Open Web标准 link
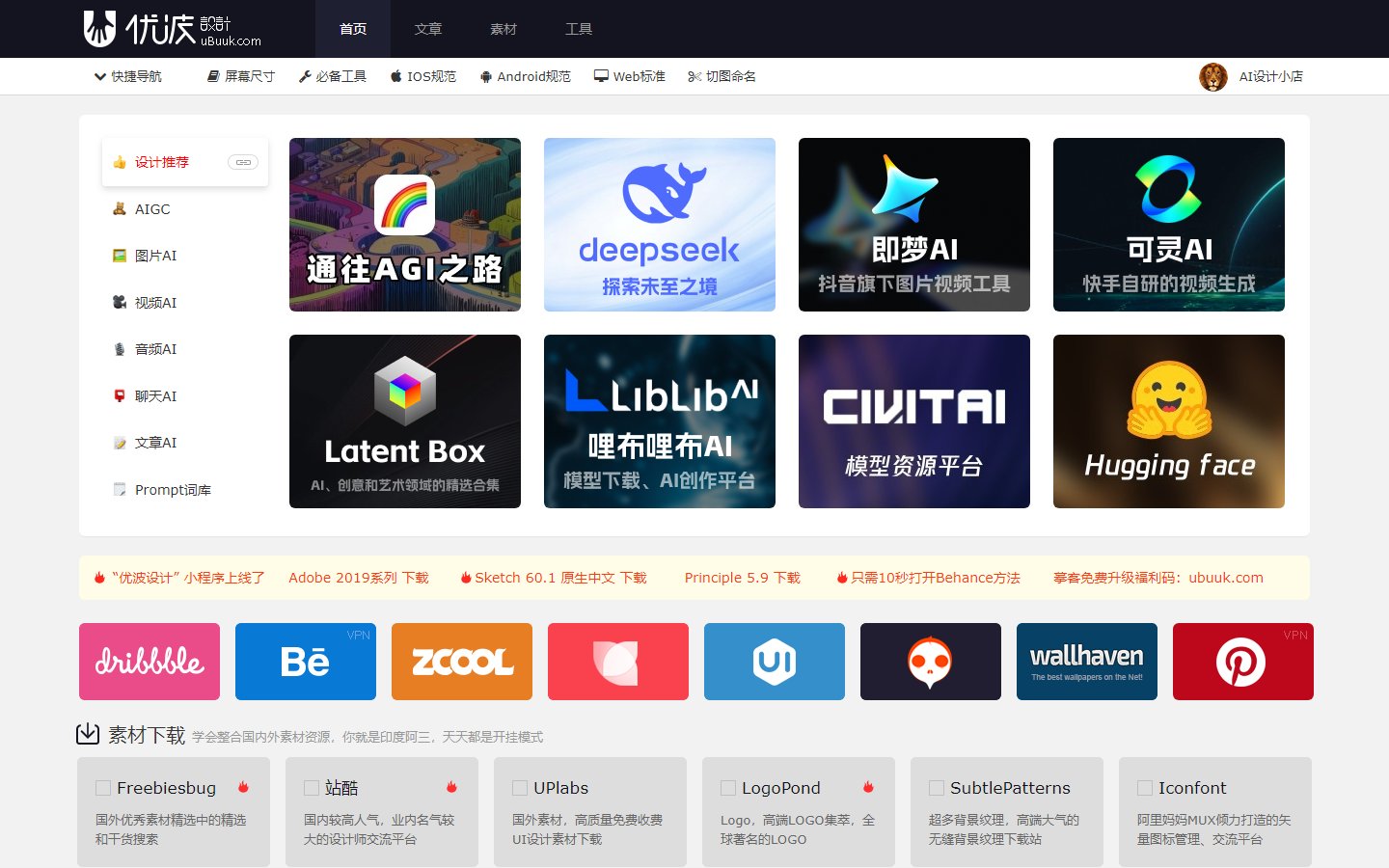 630,76
